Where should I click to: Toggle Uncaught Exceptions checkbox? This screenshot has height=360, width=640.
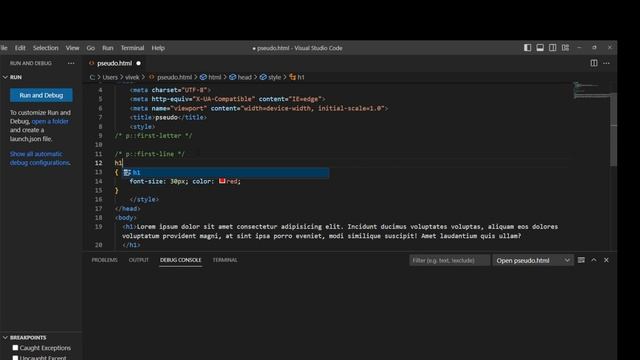(16, 358)
